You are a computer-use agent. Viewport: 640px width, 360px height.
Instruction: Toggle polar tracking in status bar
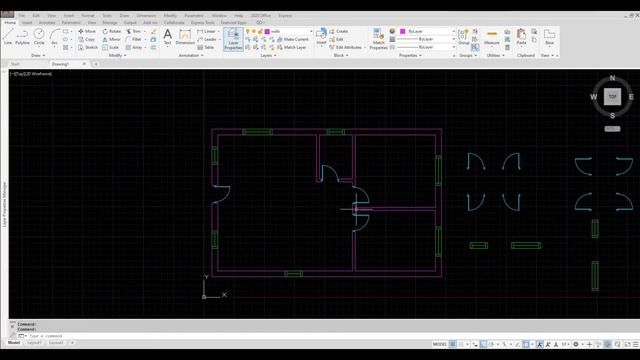(491, 344)
